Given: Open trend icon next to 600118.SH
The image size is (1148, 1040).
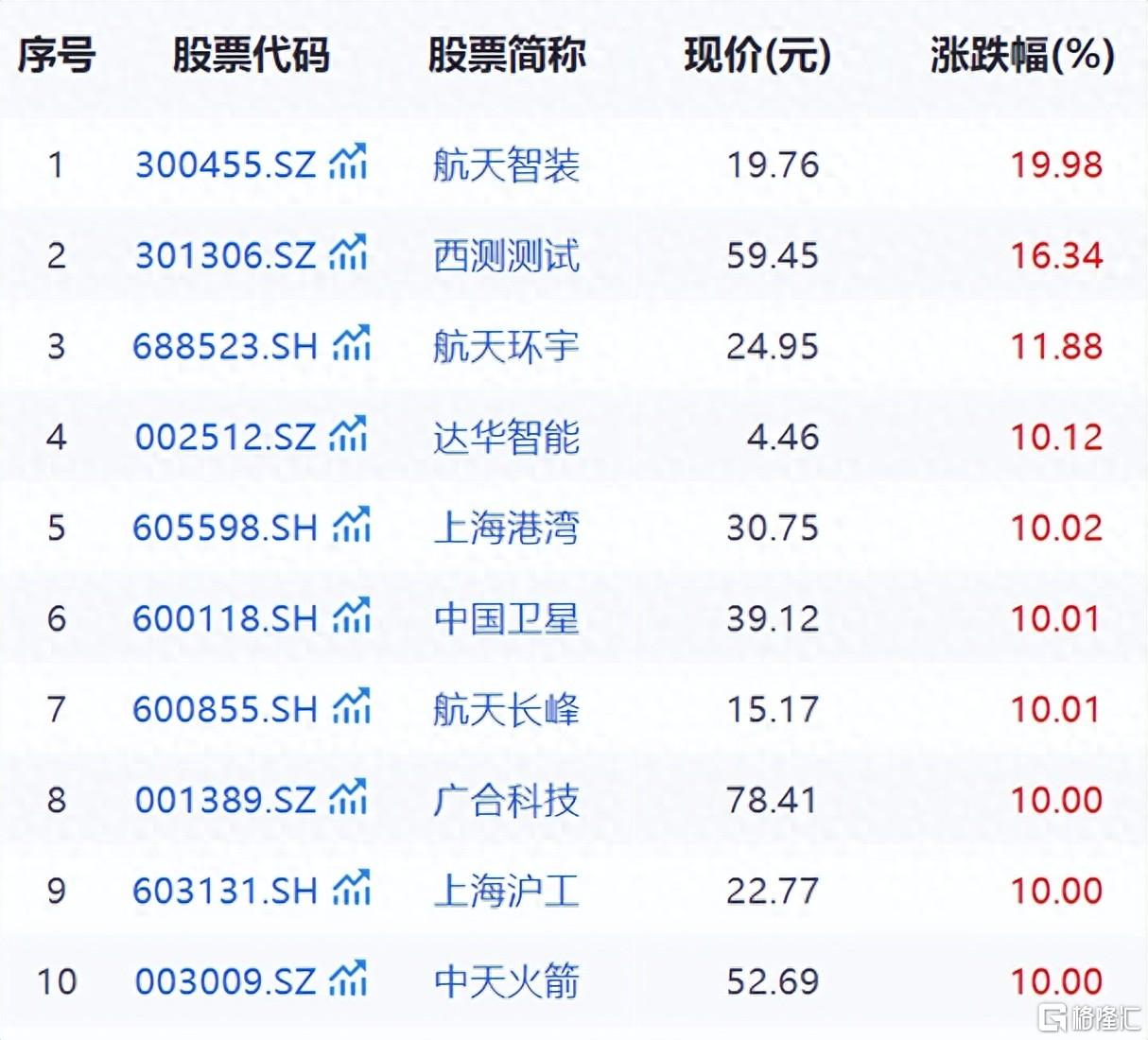Looking at the screenshot, I should tap(352, 617).
